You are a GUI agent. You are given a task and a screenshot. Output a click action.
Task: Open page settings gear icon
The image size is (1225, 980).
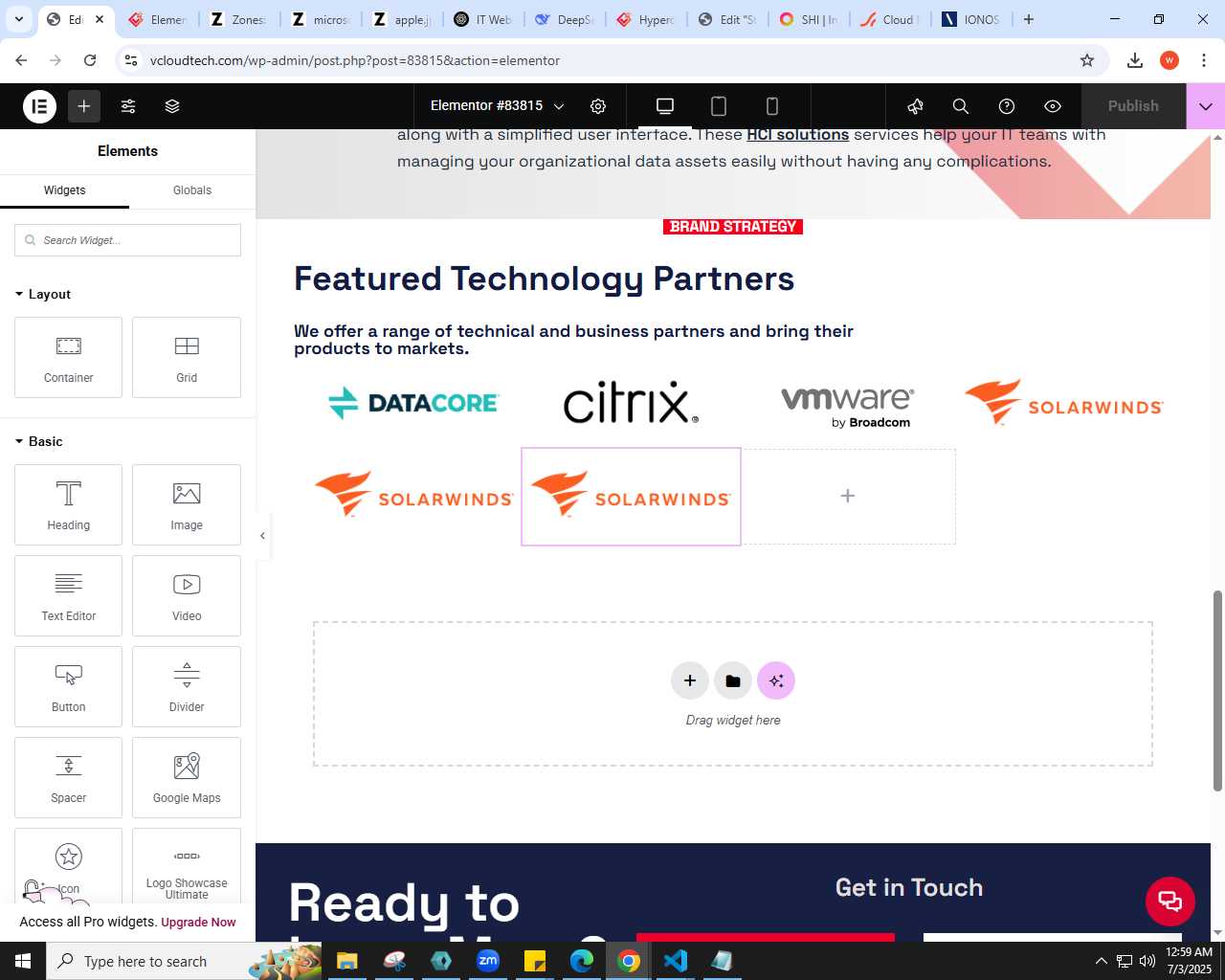tap(598, 106)
